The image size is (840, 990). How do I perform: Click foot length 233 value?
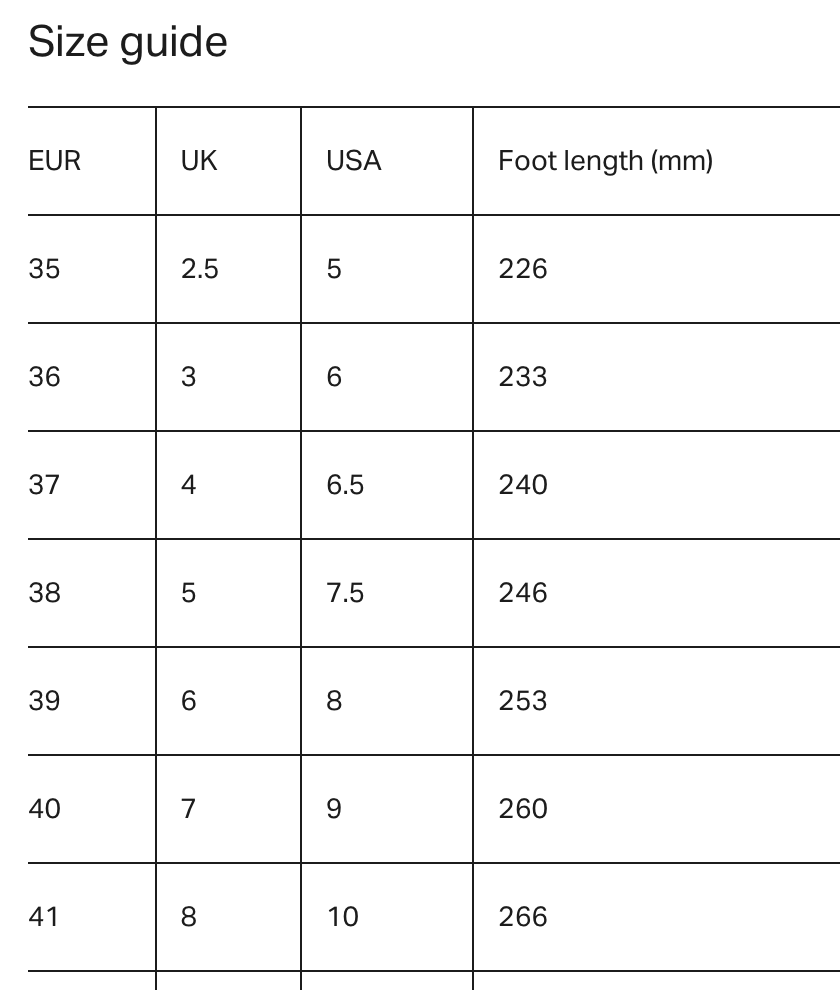click(523, 377)
